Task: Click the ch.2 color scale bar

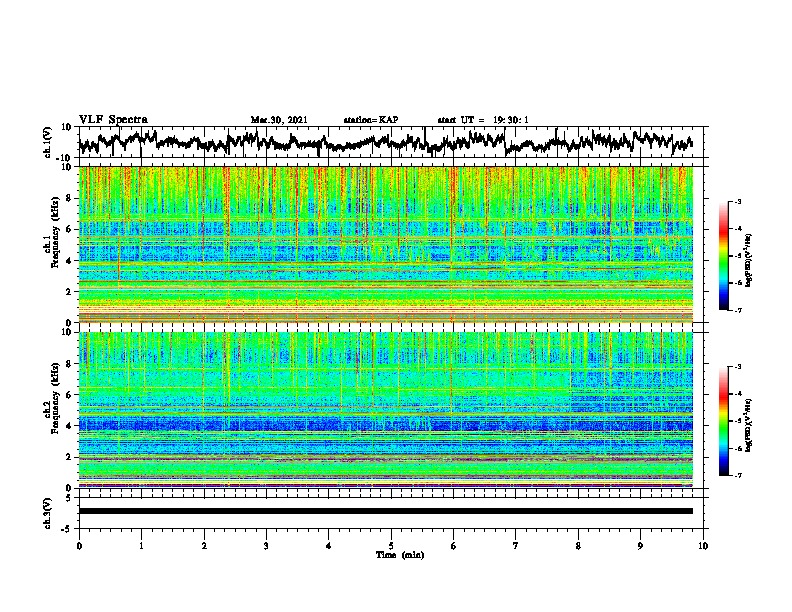Action: pos(724,421)
